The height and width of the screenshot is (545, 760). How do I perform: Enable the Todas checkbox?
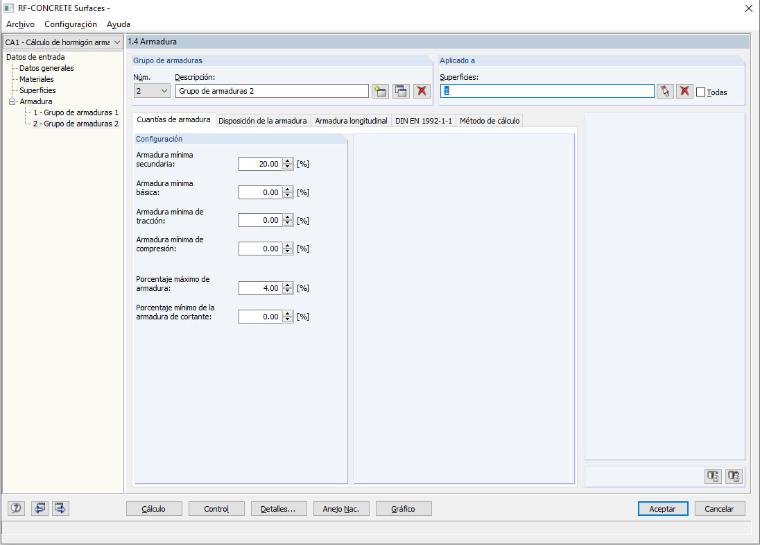point(700,92)
